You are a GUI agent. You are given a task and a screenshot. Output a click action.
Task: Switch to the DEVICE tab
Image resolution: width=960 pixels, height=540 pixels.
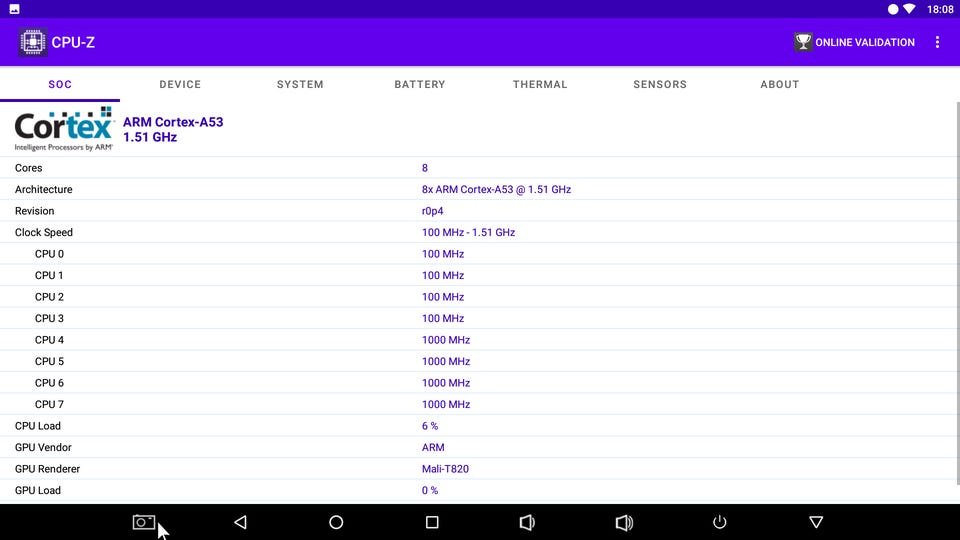pyautogui.click(x=180, y=84)
